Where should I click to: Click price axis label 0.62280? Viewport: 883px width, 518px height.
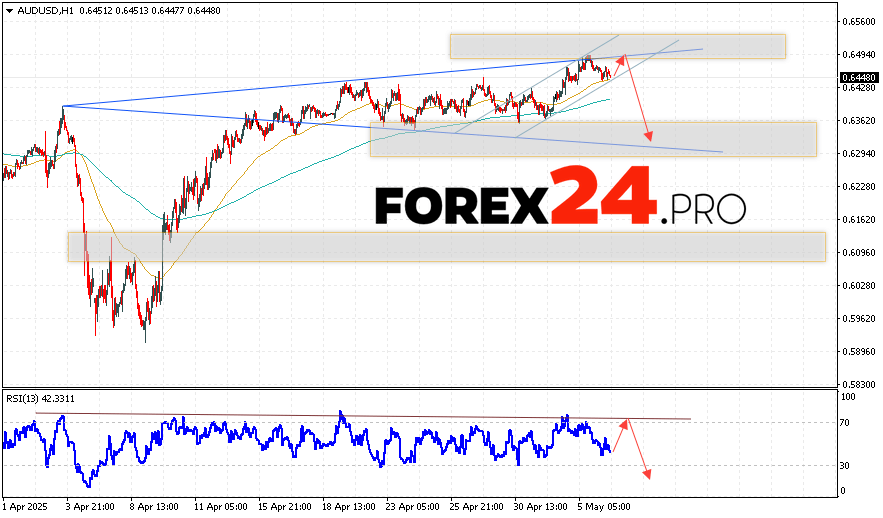click(x=859, y=186)
